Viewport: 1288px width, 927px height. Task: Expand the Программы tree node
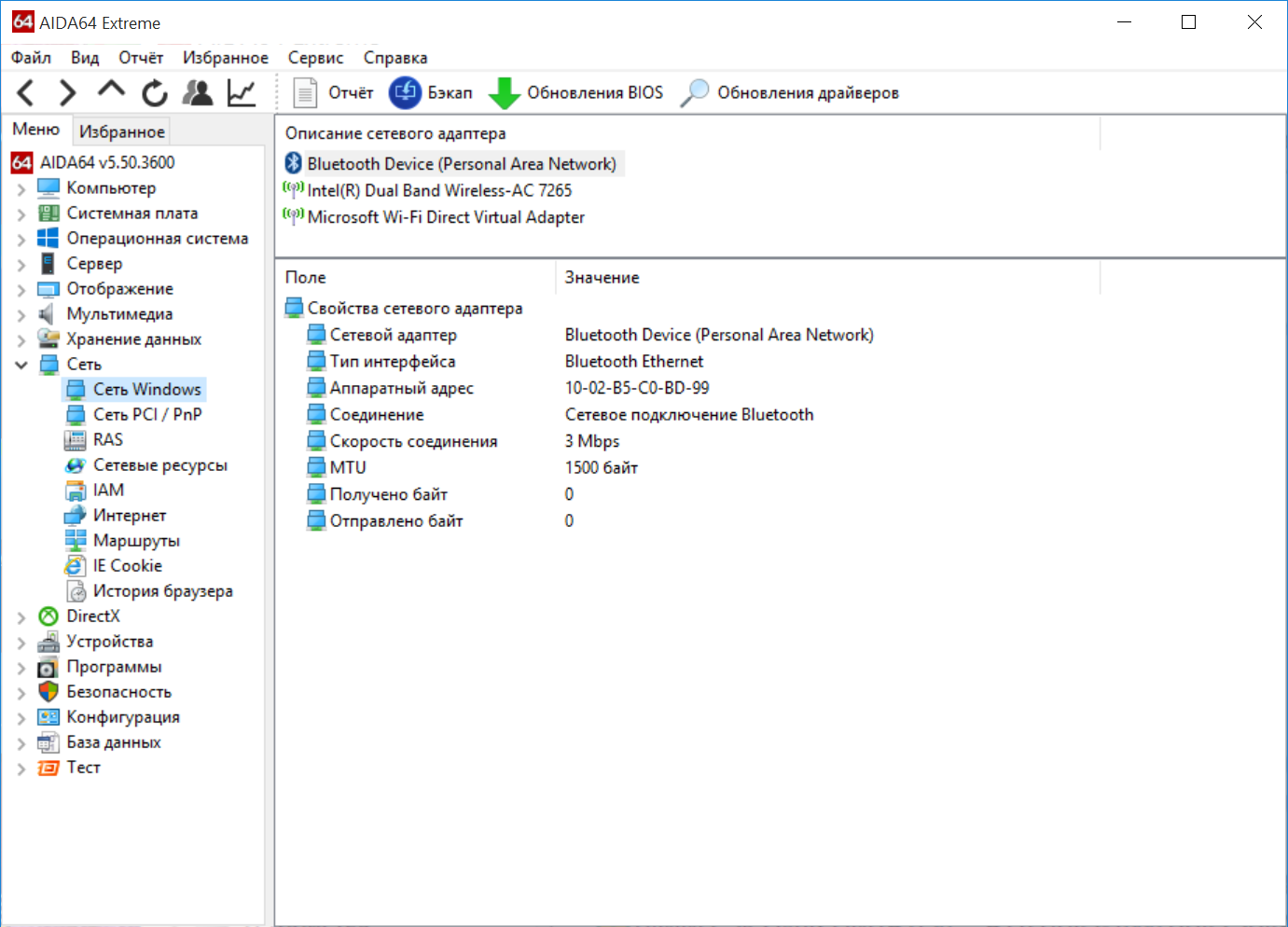[21, 667]
